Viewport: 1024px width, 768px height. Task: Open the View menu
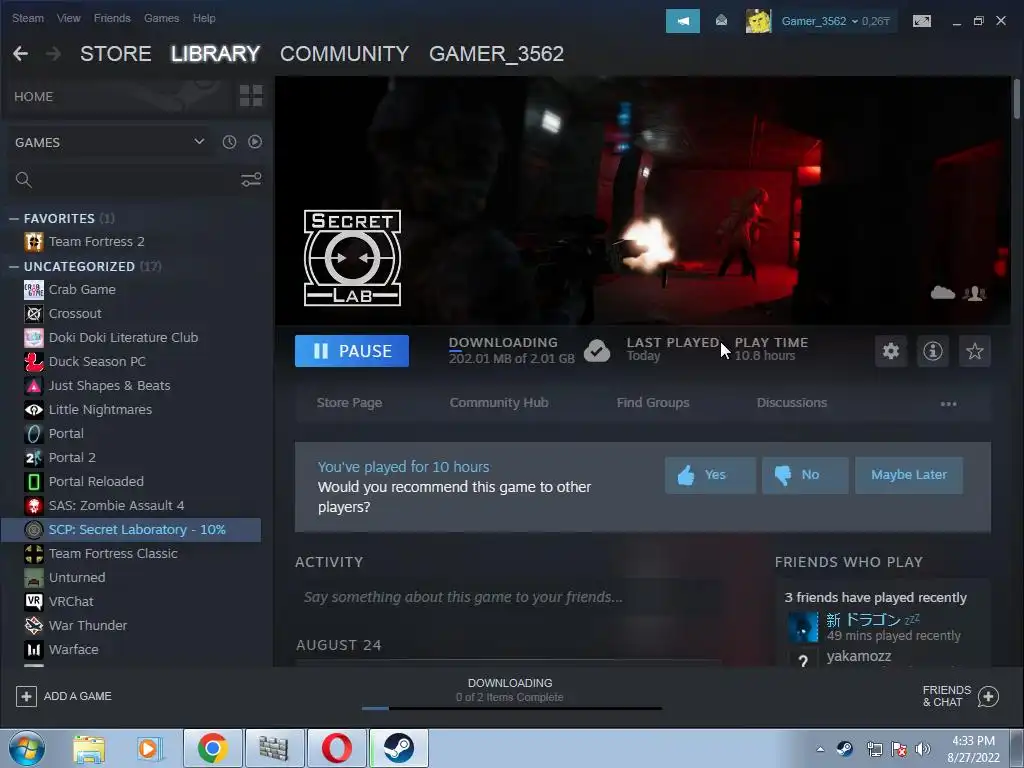[x=69, y=18]
